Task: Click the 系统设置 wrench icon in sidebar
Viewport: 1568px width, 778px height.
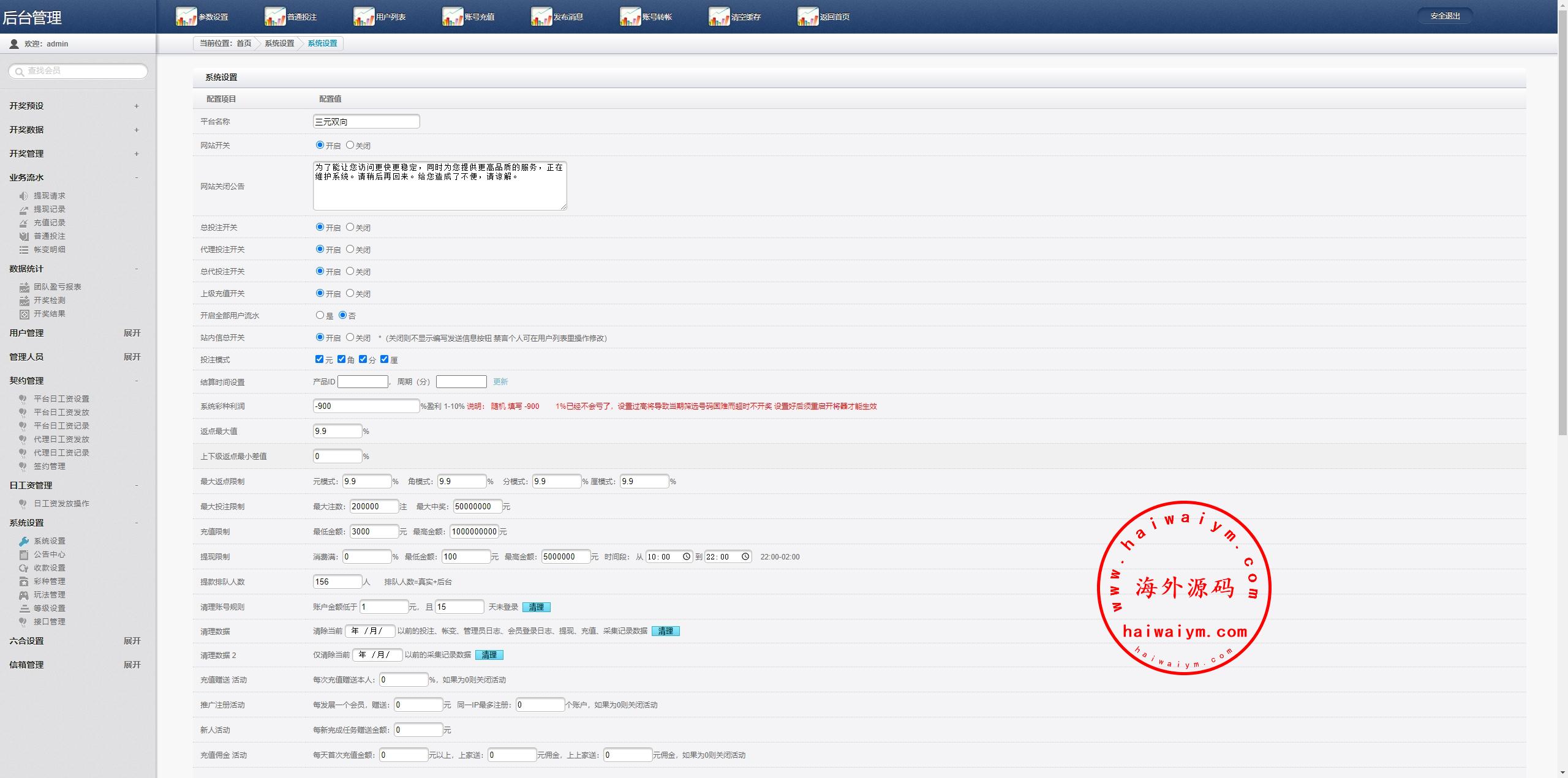Action: coord(24,541)
